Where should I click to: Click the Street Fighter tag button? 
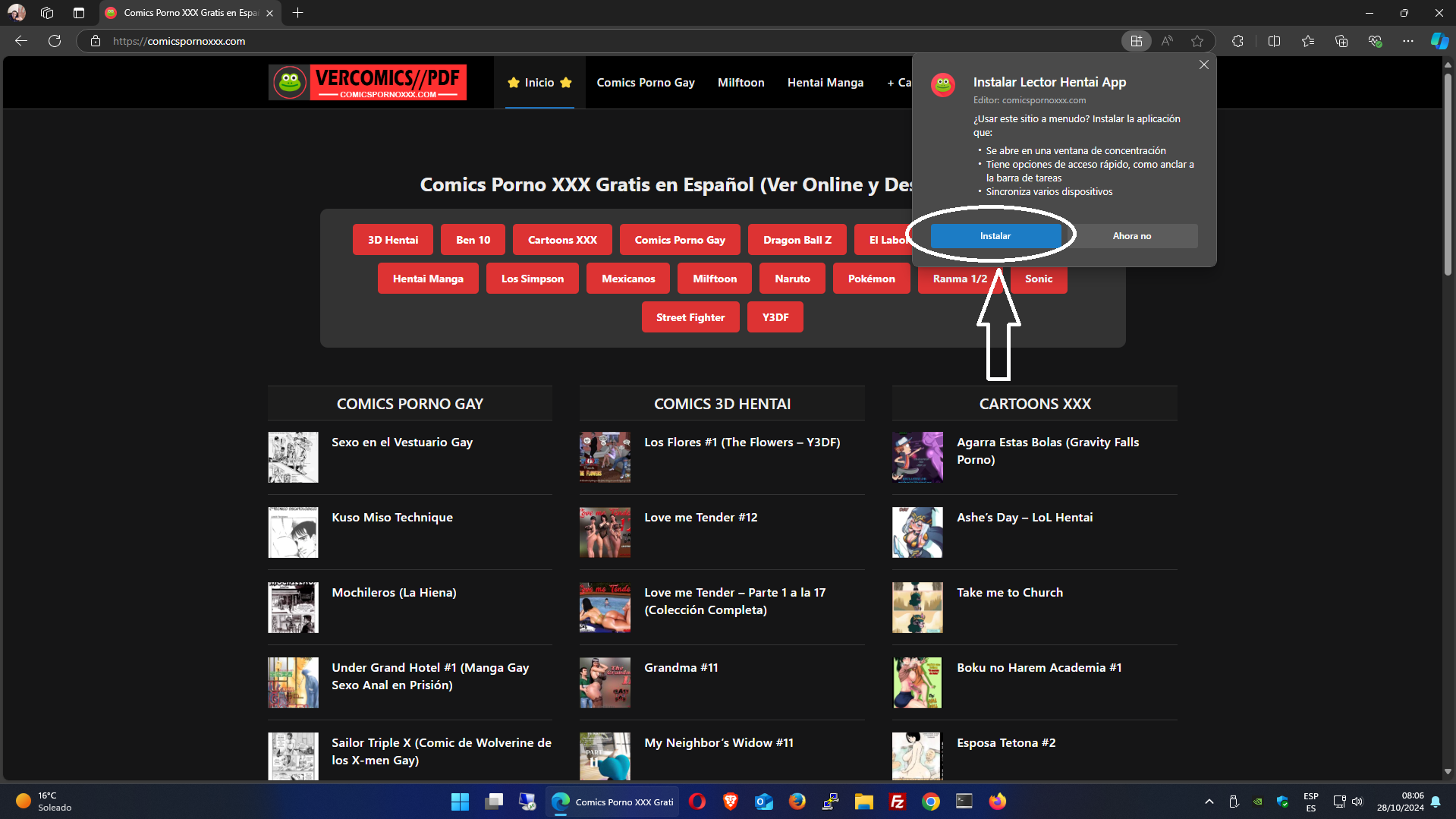(x=690, y=317)
